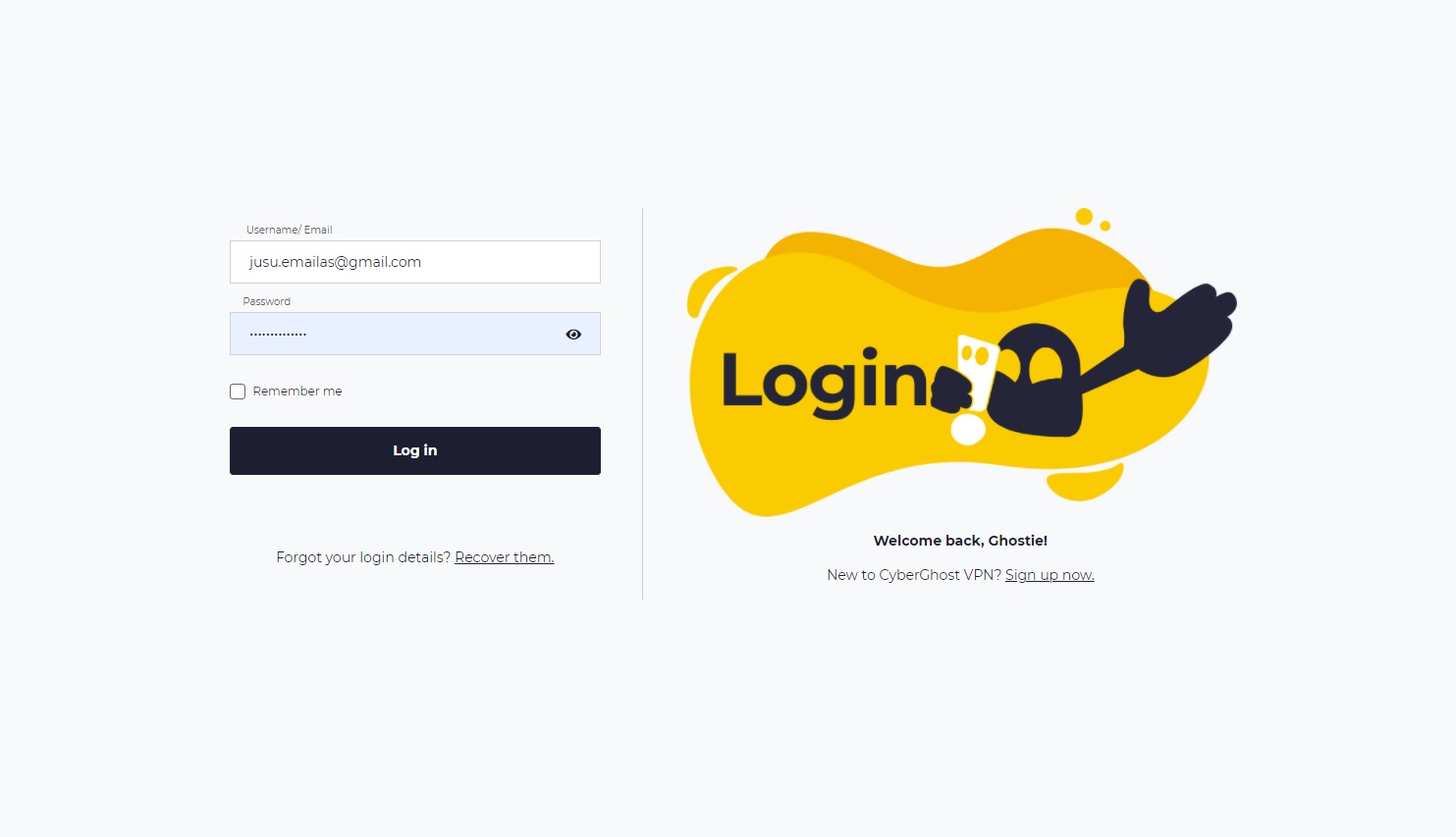Viewport: 1456px width, 837px height.
Task: Click the dark Log in button
Action: point(415,450)
